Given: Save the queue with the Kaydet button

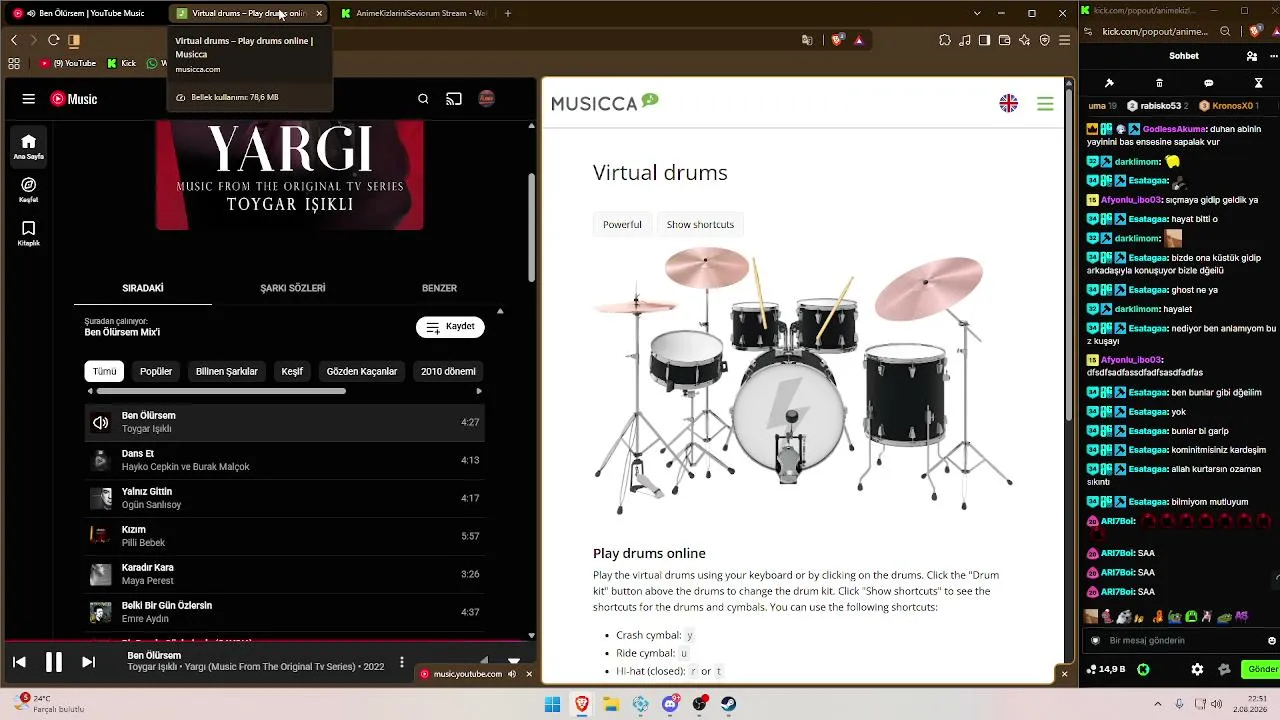Looking at the screenshot, I should tap(450, 327).
